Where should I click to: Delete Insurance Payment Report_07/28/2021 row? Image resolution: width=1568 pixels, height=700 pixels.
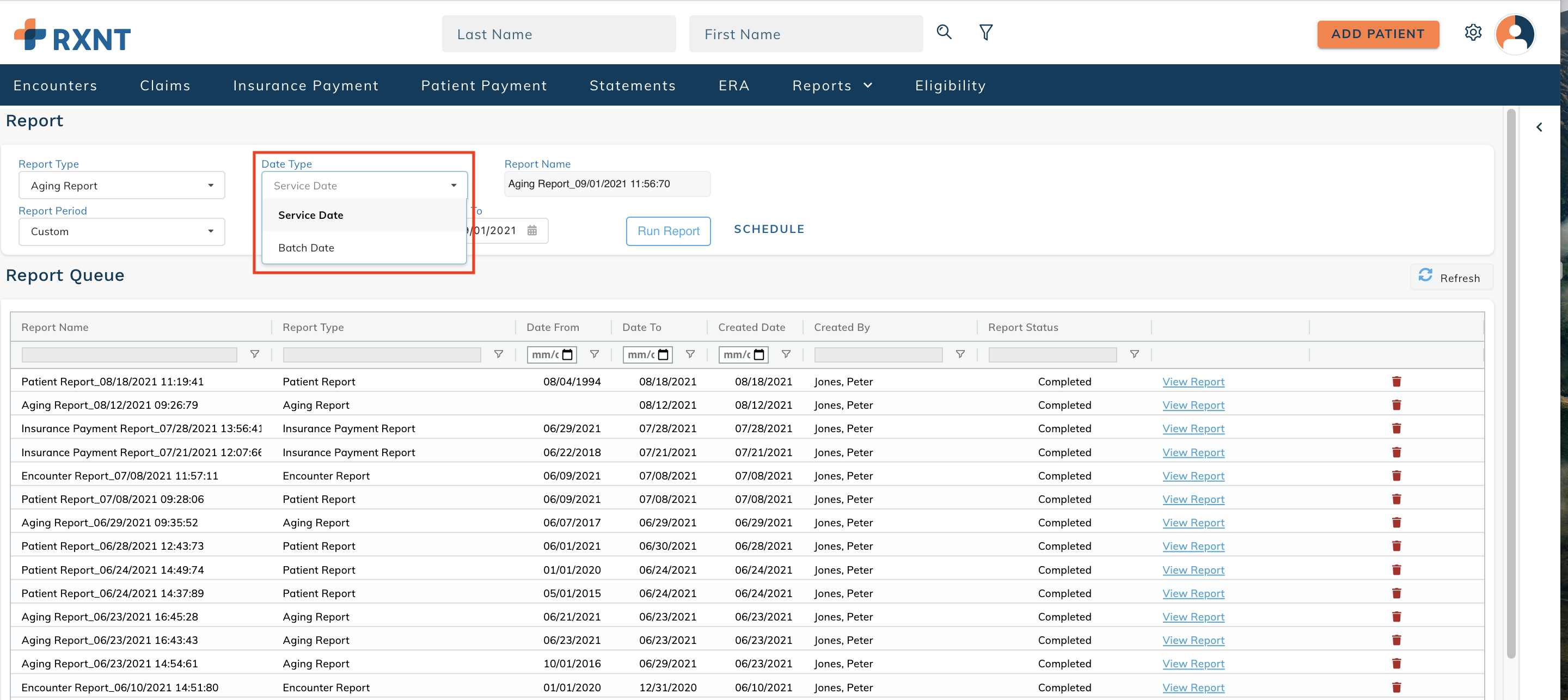coord(1396,428)
